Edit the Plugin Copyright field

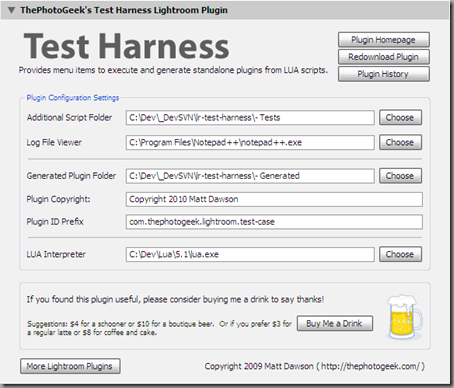coord(274,199)
